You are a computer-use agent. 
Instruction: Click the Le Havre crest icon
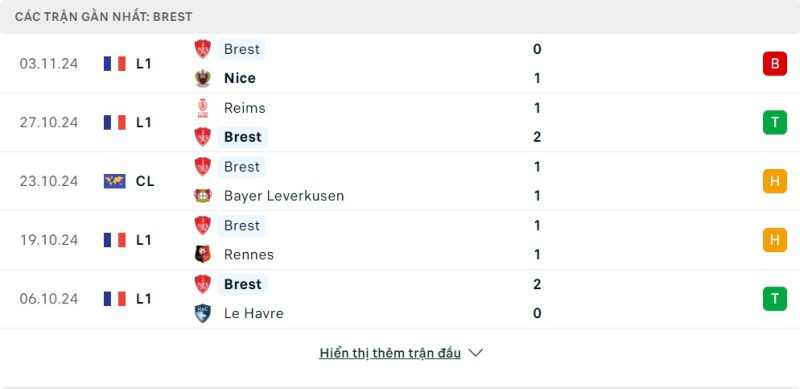(203, 313)
